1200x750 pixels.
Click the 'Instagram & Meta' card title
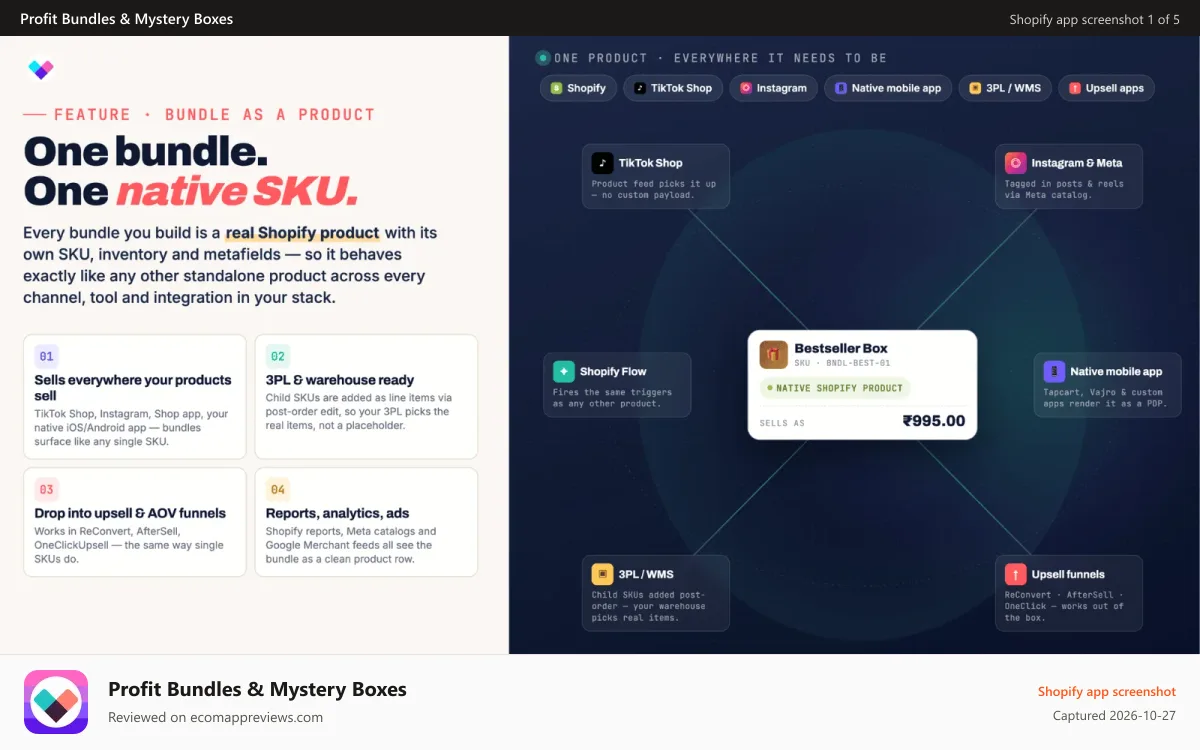point(1077,163)
